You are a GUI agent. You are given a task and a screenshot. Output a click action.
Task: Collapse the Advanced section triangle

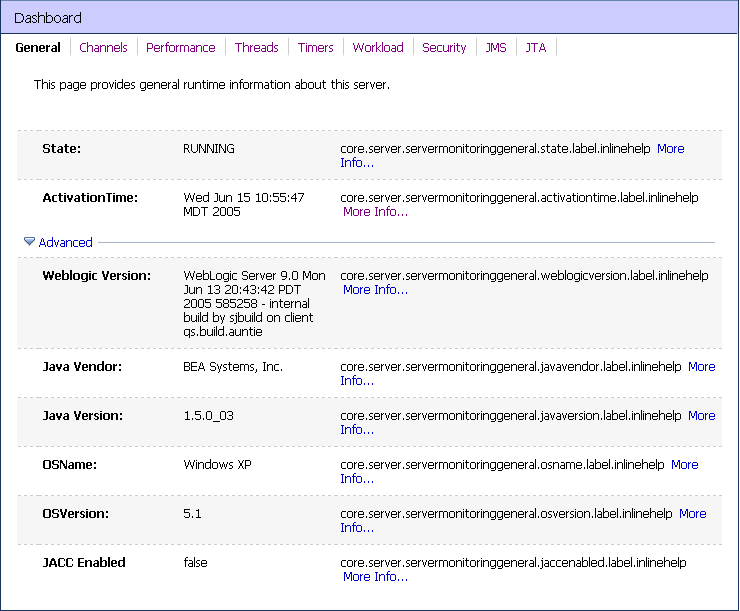pos(29,242)
